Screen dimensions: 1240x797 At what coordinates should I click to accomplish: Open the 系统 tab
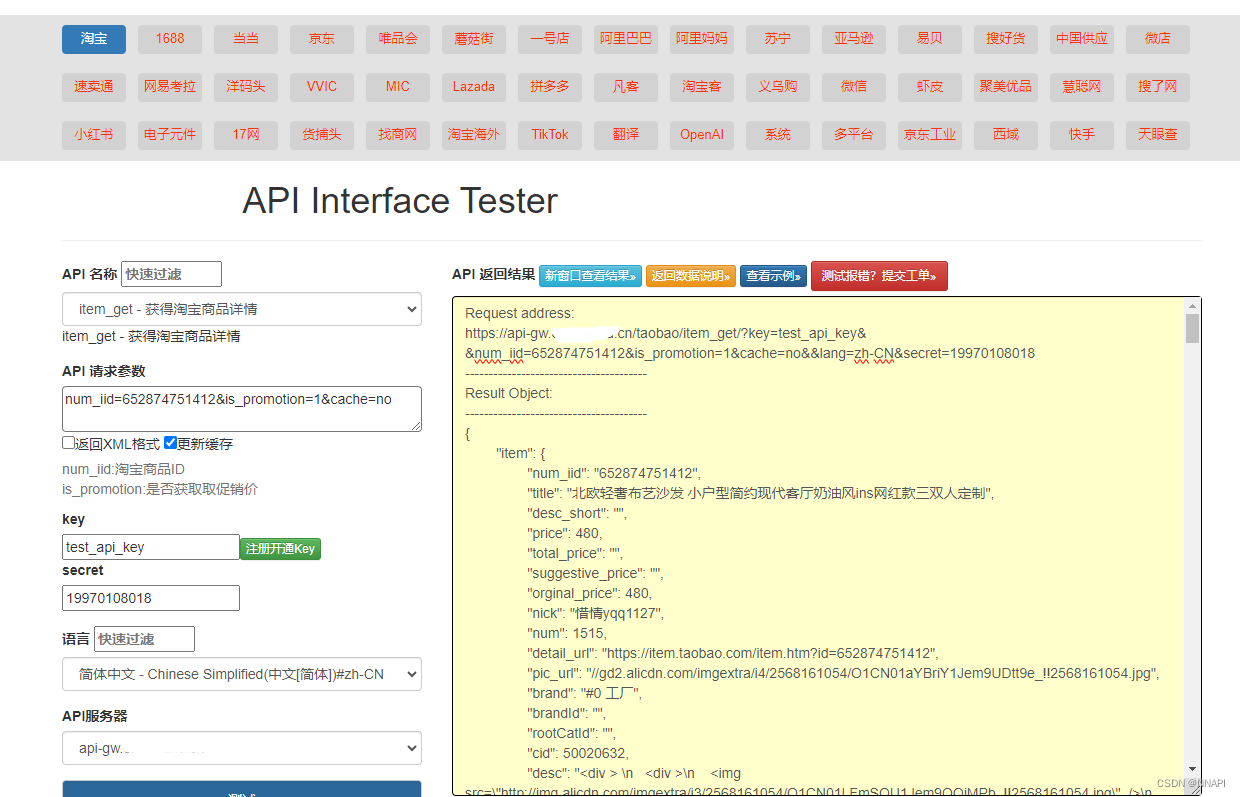(x=778, y=135)
